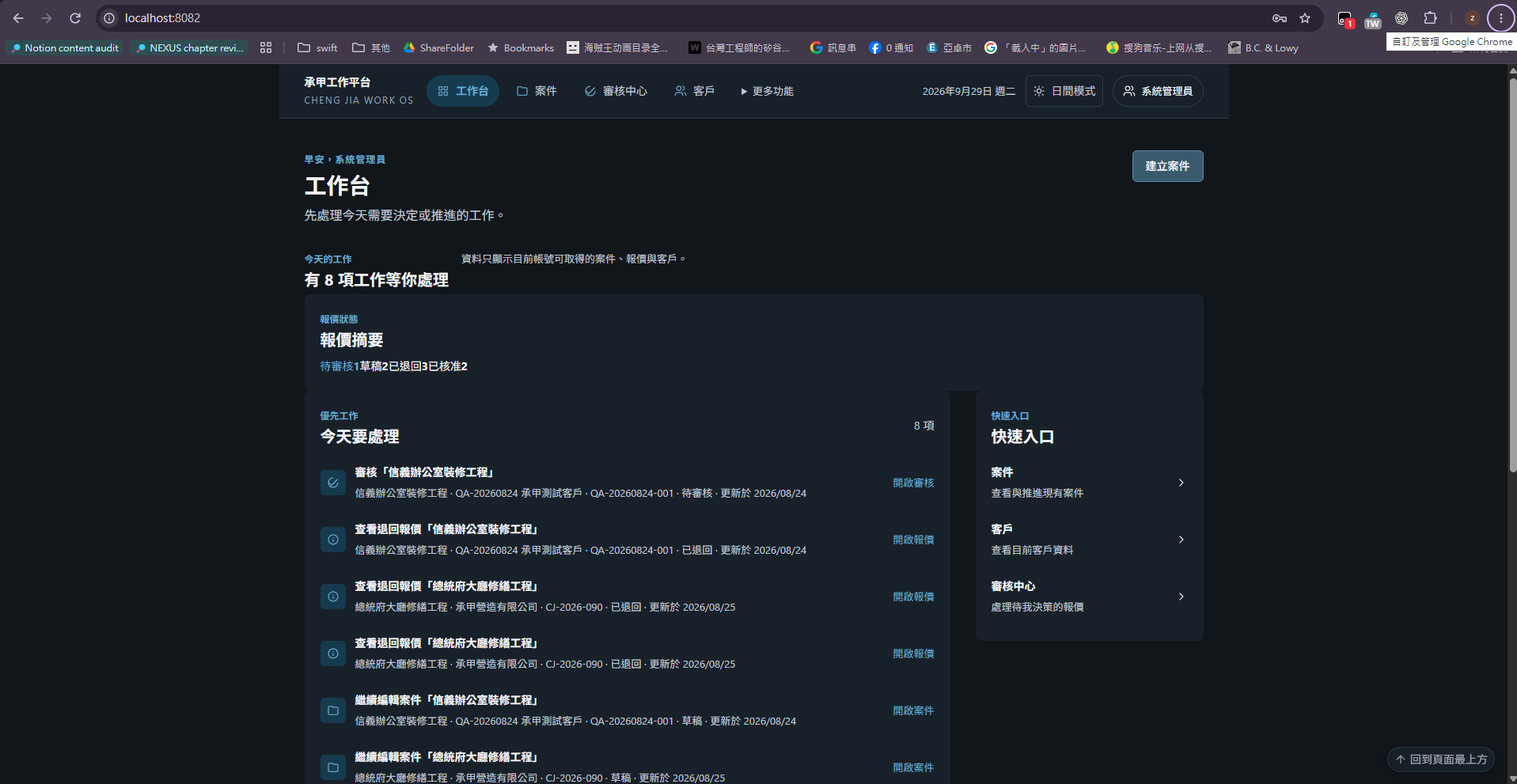The height and width of the screenshot is (784, 1517).
Task: Click info icon of first 查看退回報價「信義辦公室裝修工程」
Action: click(x=333, y=540)
